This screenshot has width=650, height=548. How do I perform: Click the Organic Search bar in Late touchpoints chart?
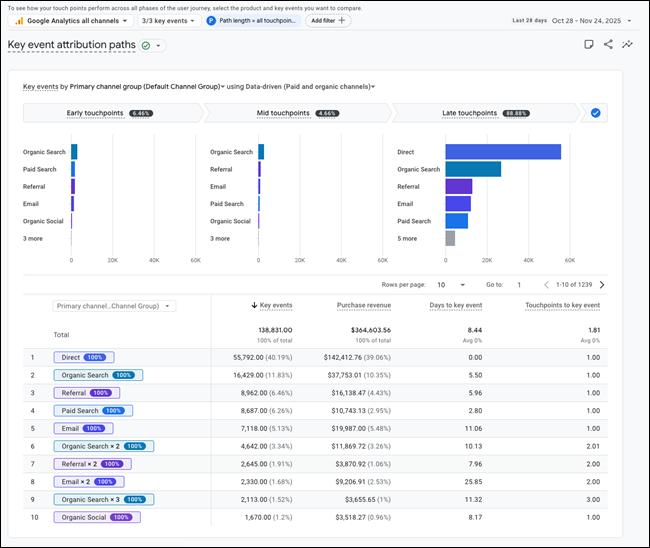473,169
